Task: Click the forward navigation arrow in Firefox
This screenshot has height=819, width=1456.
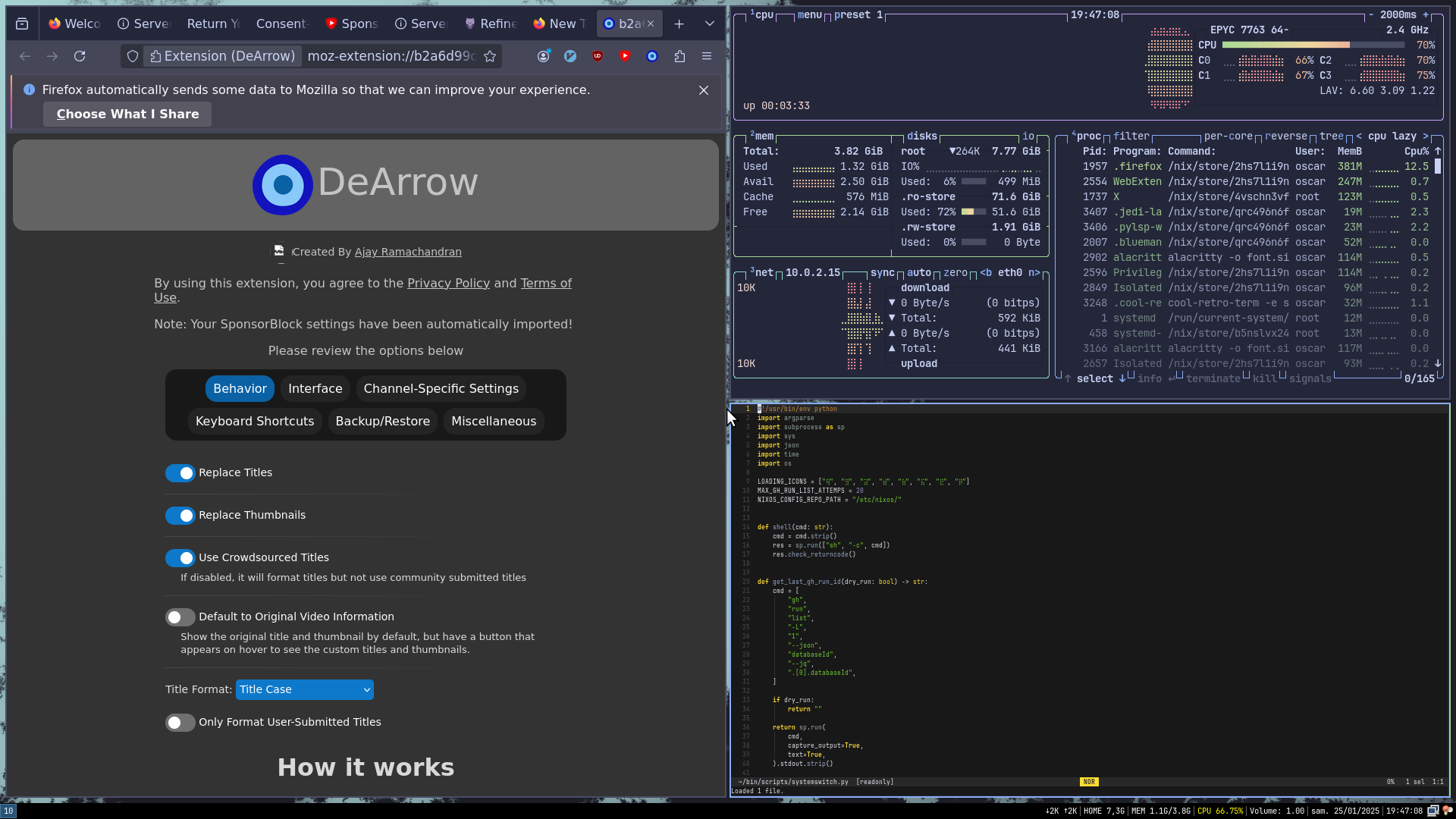Action: [x=52, y=56]
